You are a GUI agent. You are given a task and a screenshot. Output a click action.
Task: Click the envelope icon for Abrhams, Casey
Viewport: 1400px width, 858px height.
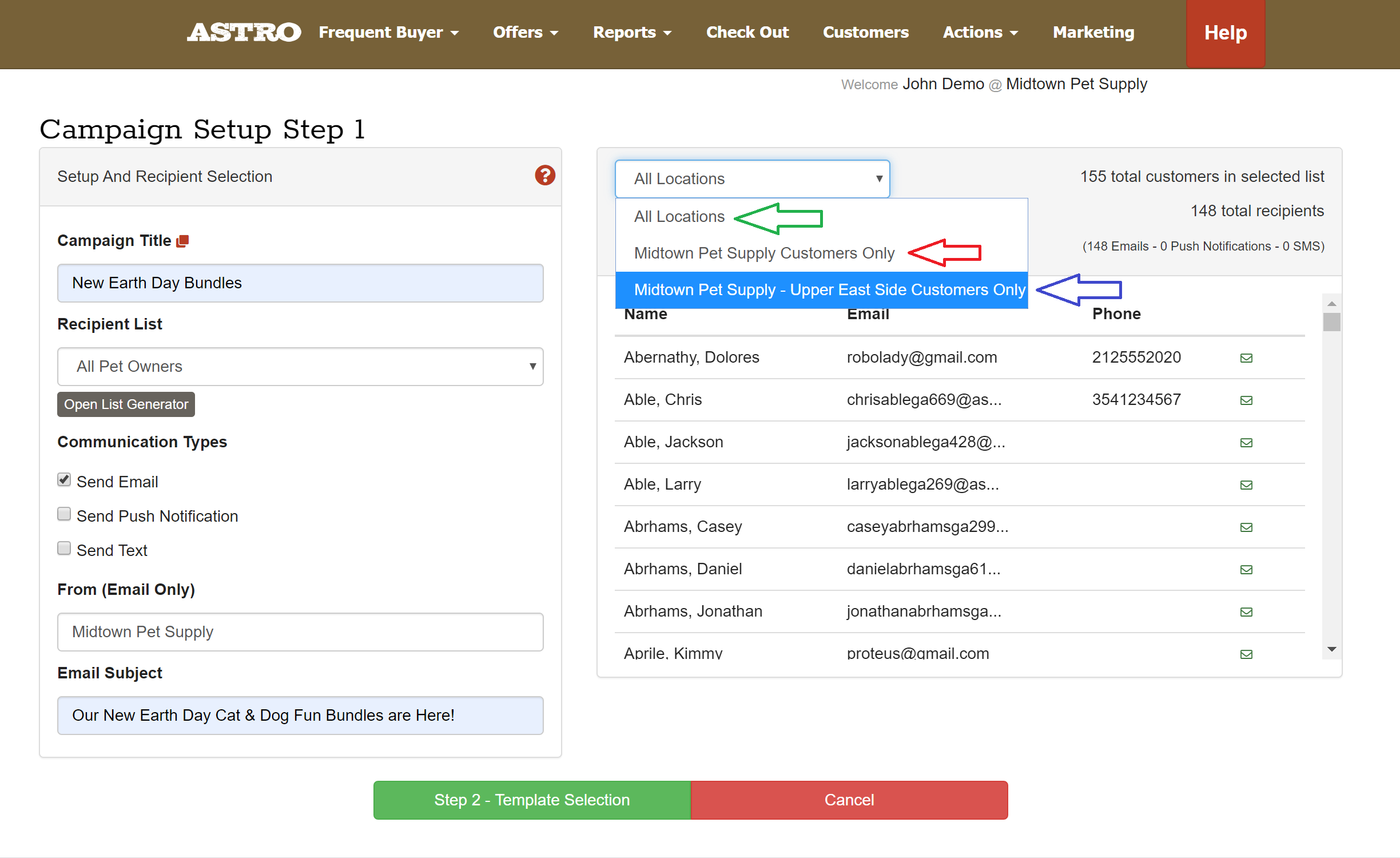[1246, 527]
